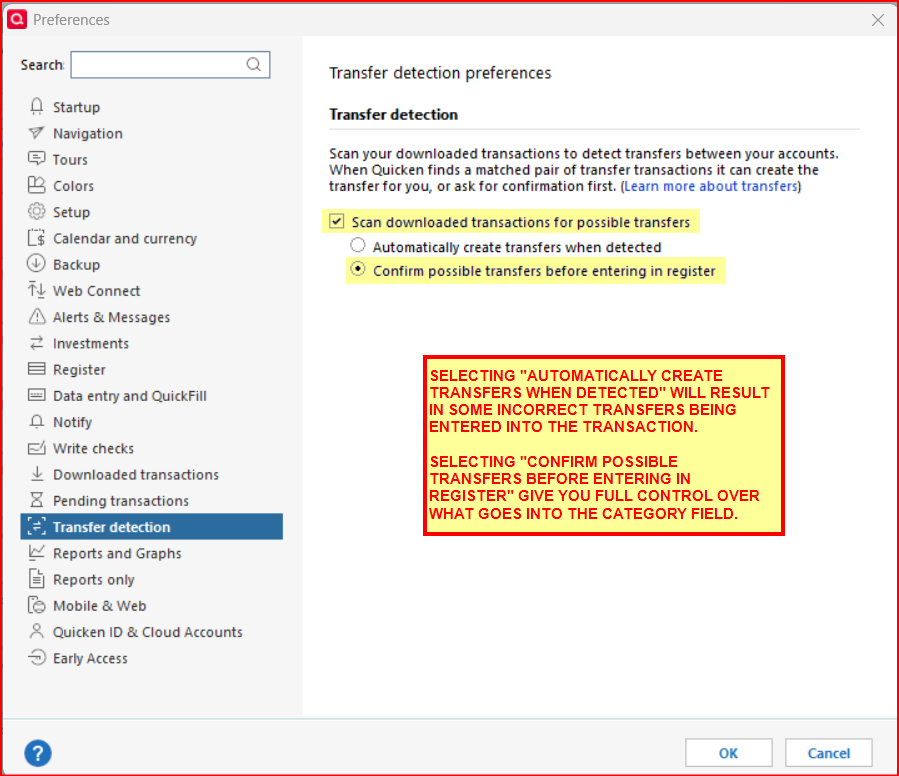This screenshot has height=776, width=899.
Task: Click the Transfer detection bracket icon
Action: (37, 527)
